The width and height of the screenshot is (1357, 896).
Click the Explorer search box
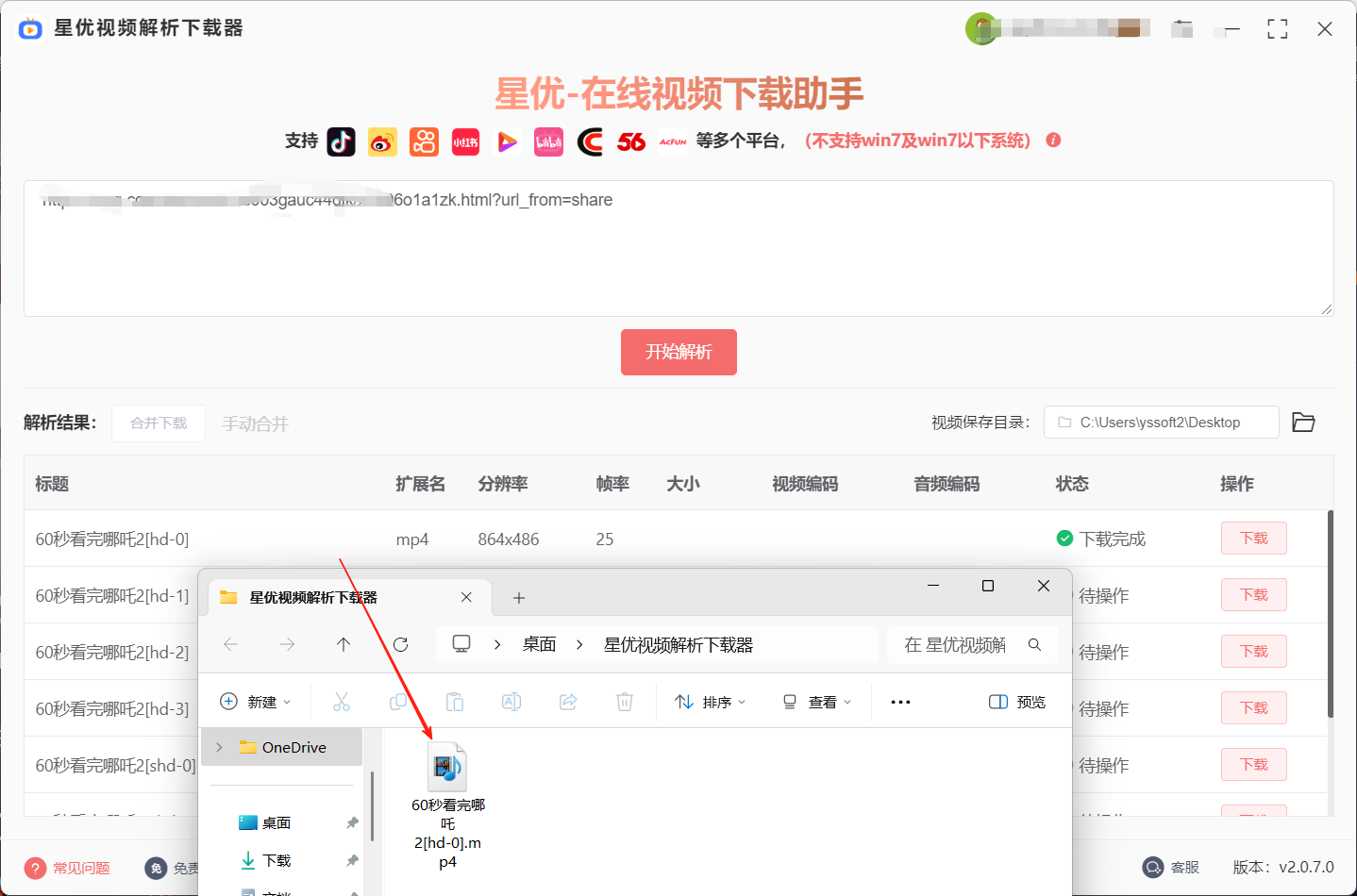pos(972,645)
